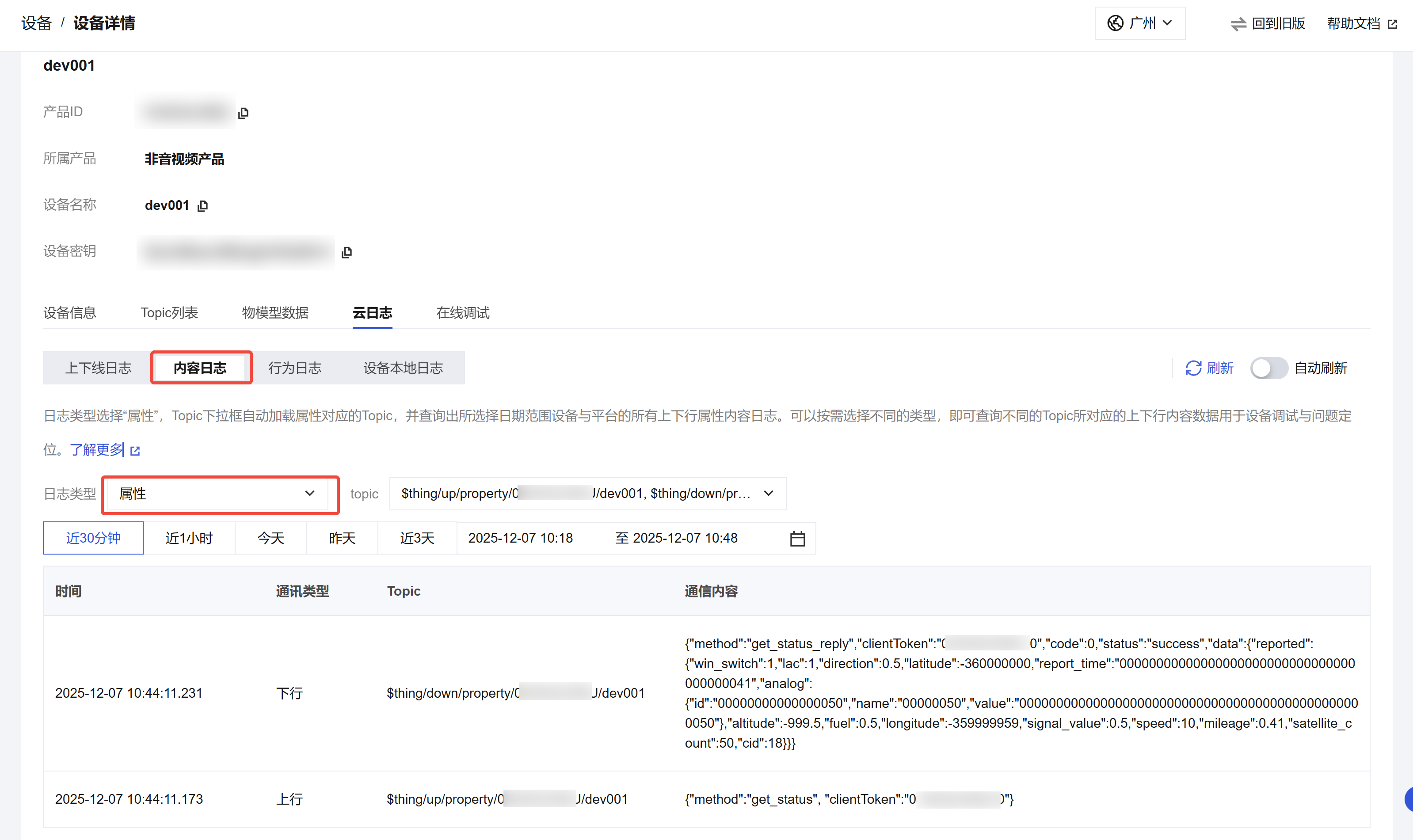Copy device name dev001 via copy icon
The width and height of the screenshot is (1413, 840).
pos(203,205)
